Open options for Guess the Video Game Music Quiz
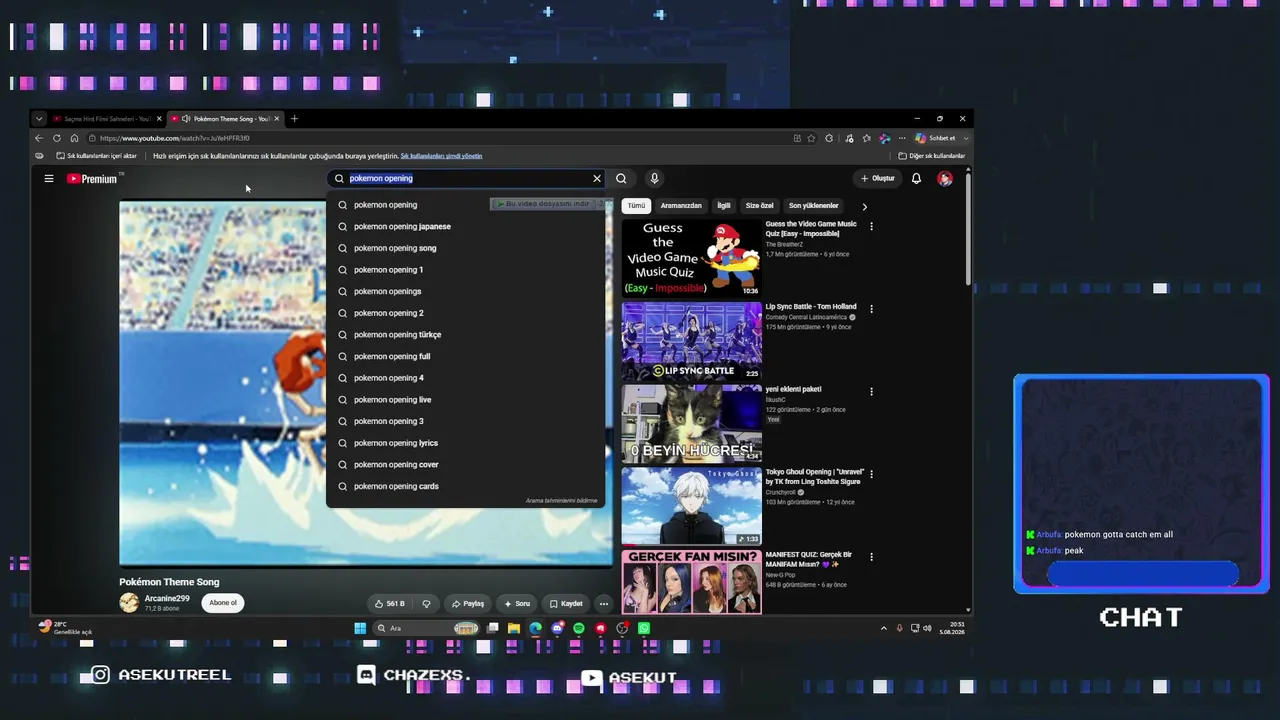 [x=871, y=226]
